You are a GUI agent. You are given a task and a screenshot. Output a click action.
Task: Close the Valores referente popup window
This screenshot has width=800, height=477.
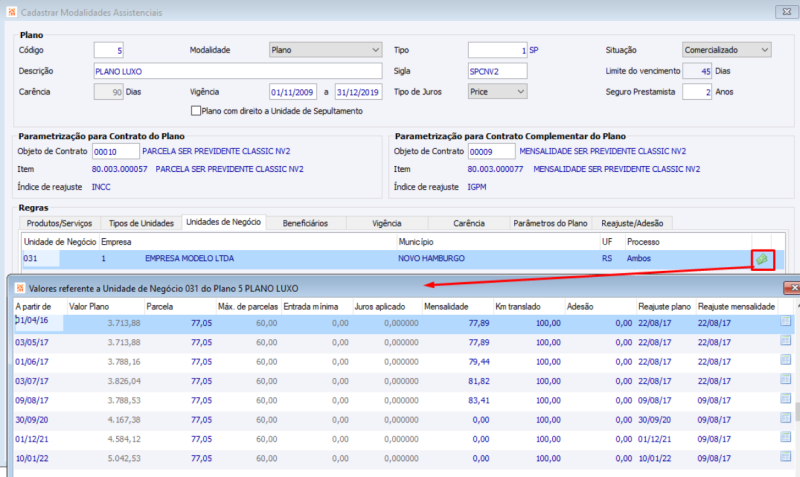click(794, 288)
